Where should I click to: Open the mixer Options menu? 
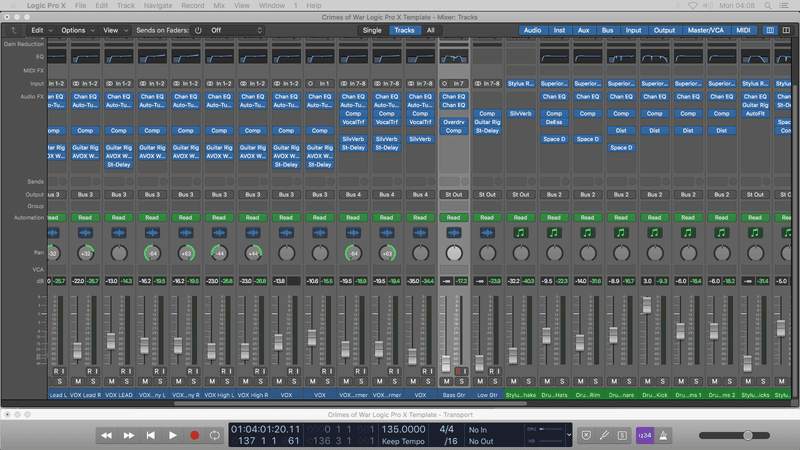click(78, 30)
